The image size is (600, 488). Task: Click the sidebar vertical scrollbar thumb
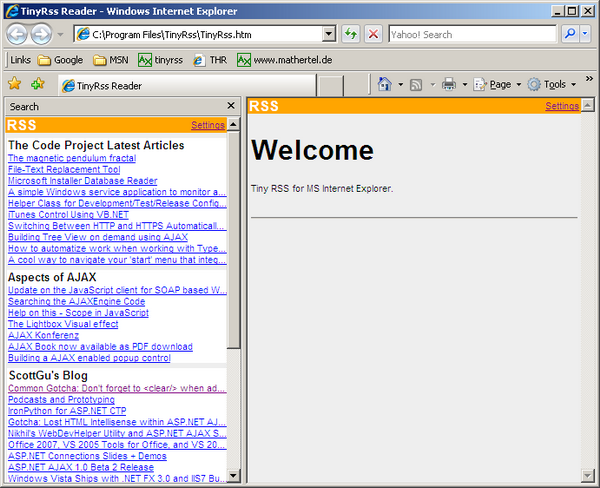click(x=233, y=240)
